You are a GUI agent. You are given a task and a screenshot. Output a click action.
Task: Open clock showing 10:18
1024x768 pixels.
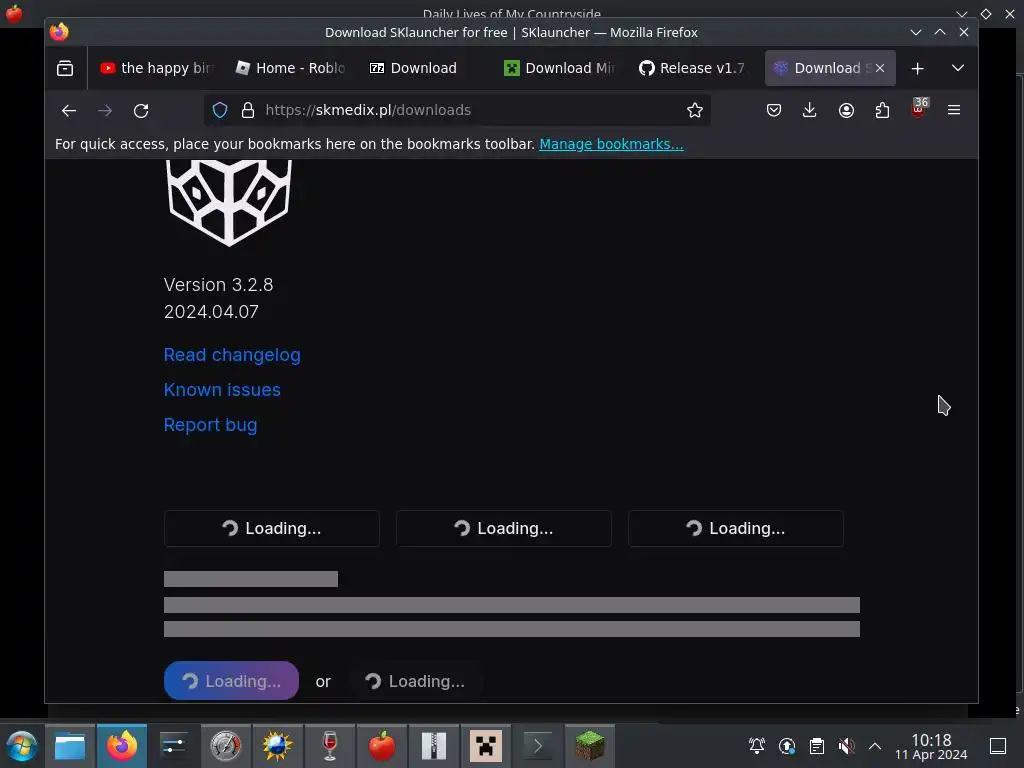click(931, 746)
